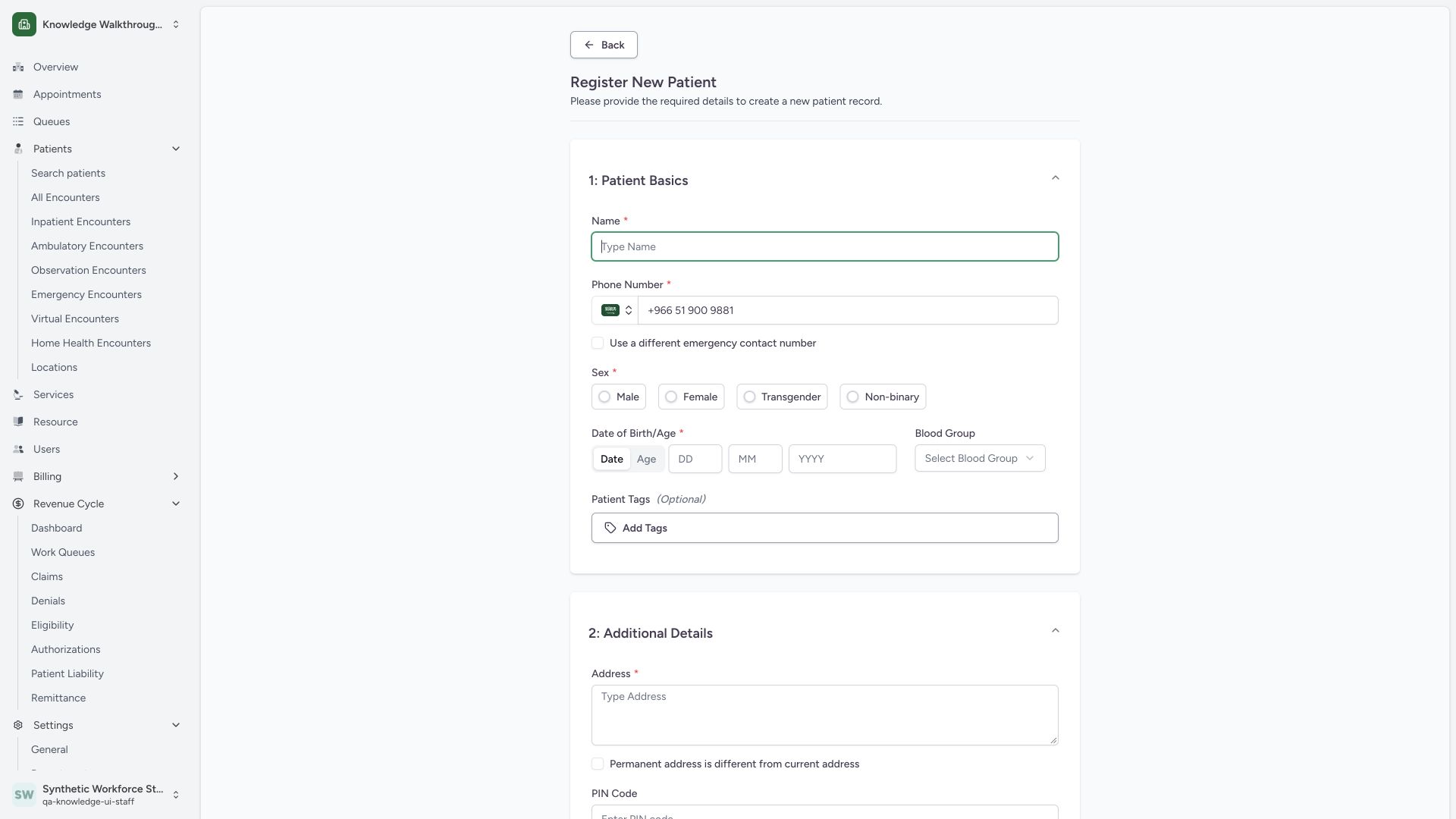Click the Settings gear icon
The width and height of the screenshot is (1456, 819).
pyautogui.click(x=18, y=725)
